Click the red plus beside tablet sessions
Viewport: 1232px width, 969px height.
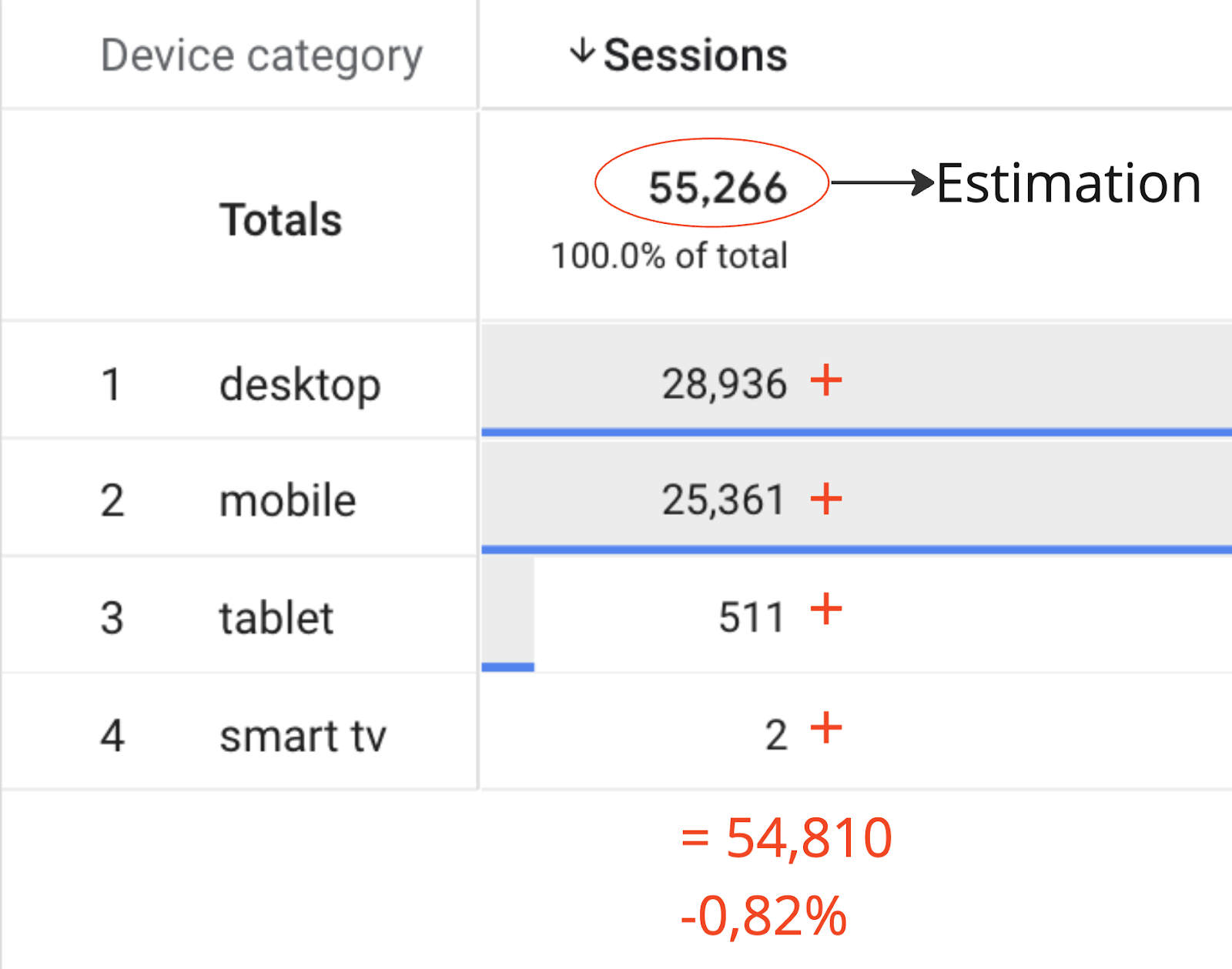pos(826,610)
